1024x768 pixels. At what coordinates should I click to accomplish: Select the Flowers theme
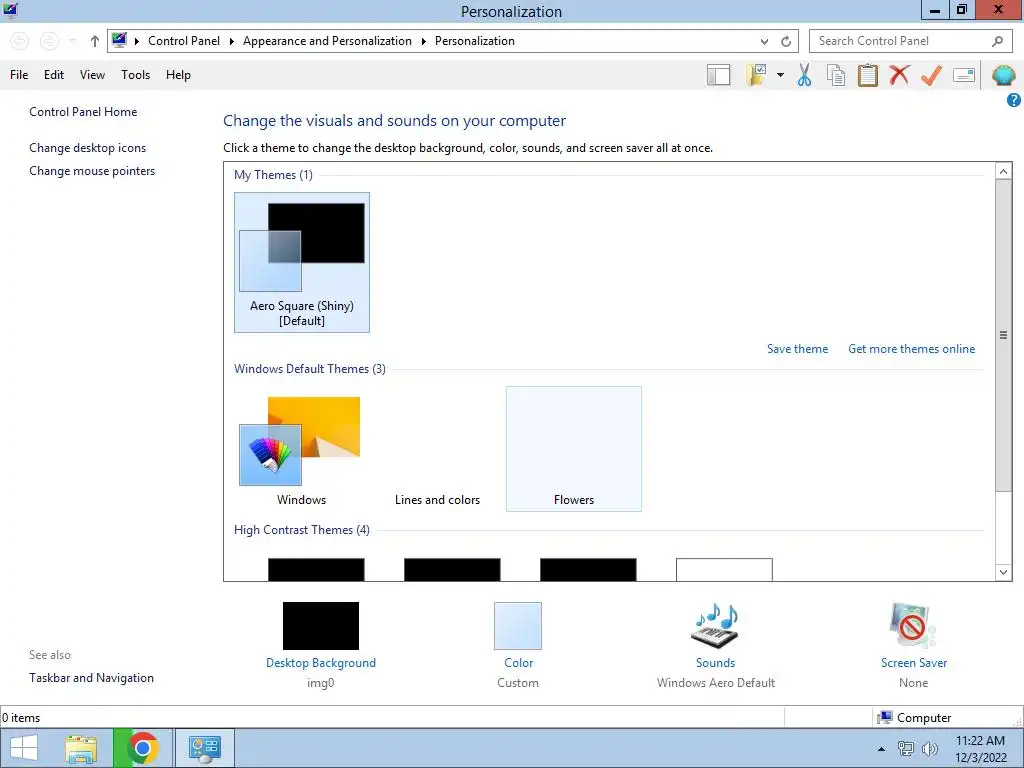(x=573, y=449)
